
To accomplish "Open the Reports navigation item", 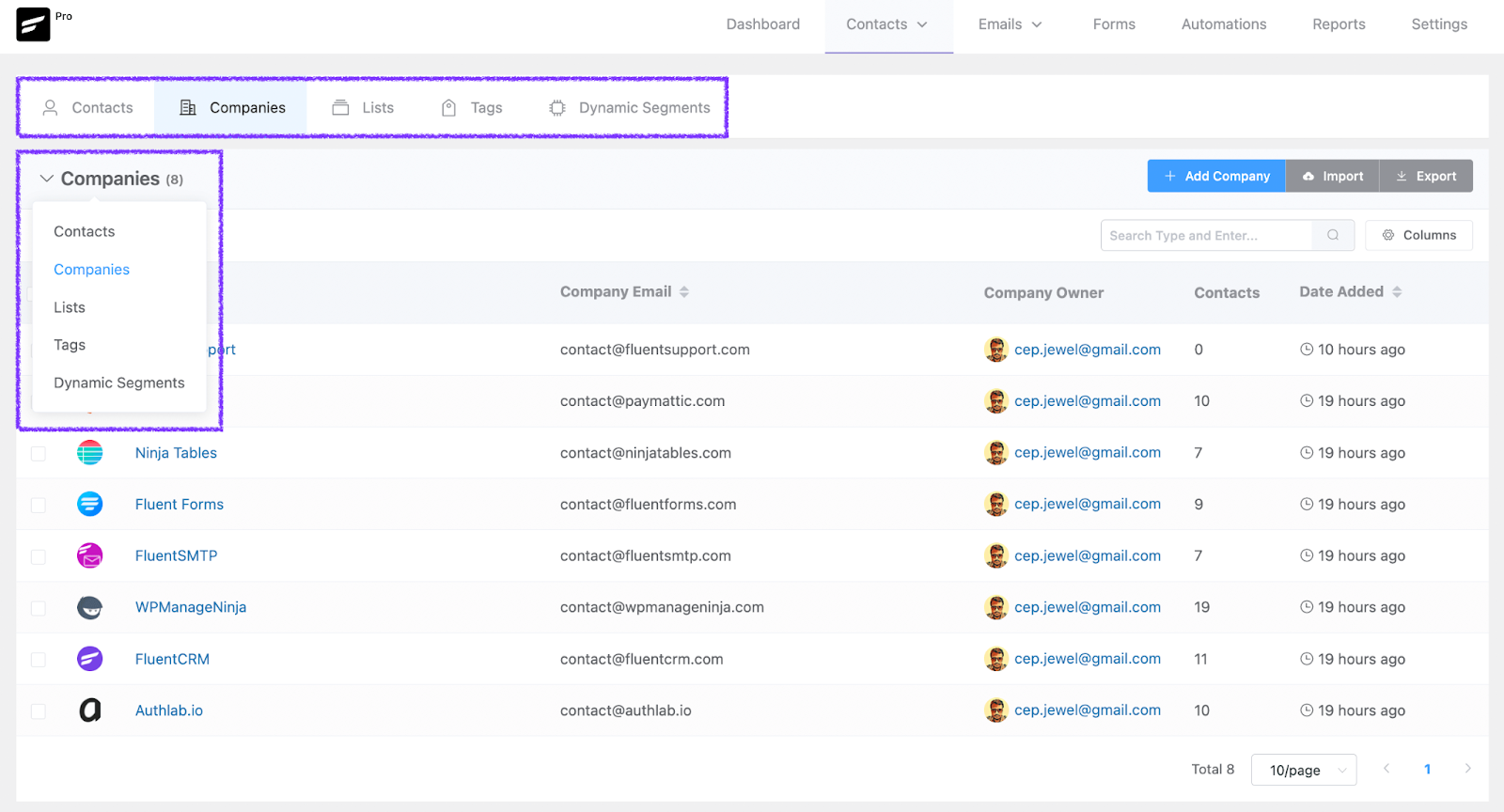I will pos(1339,24).
